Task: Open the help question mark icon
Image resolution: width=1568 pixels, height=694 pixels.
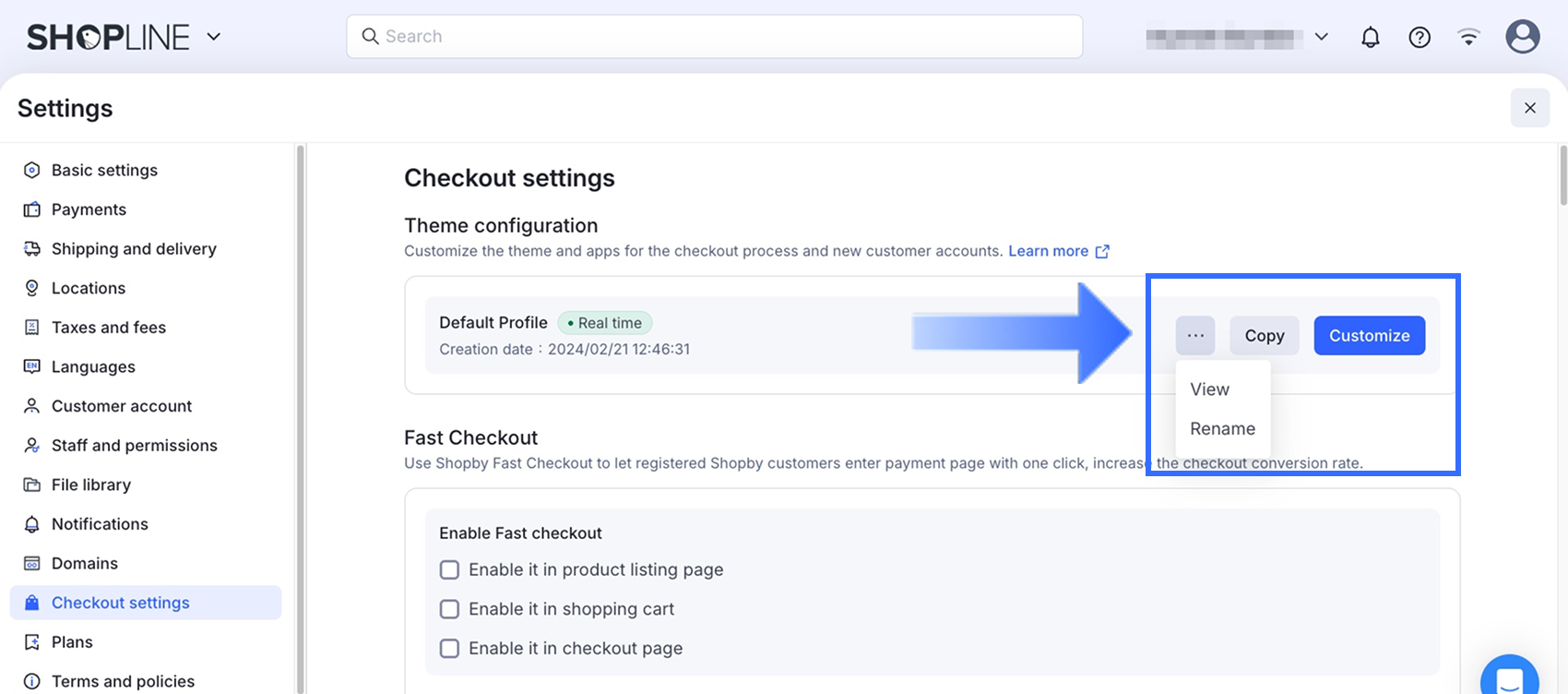Action: pyautogui.click(x=1420, y=37)
